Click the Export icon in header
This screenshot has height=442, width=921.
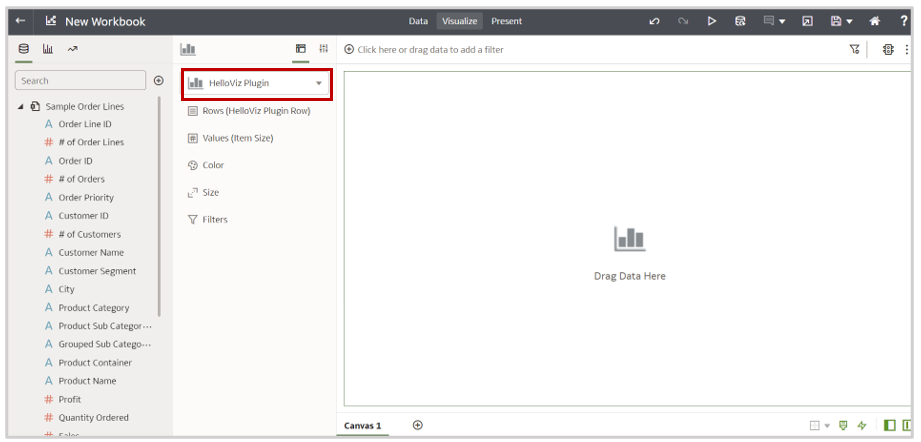(808, 21)
